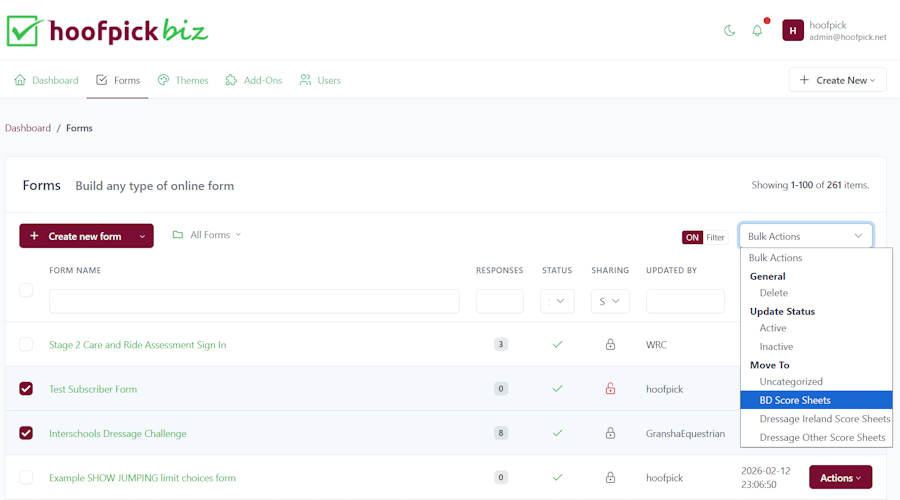The height and width of the screenshot is (500, 900).
Task: Open Stage 2 Care and Ride form
Action: pos(138,344)
